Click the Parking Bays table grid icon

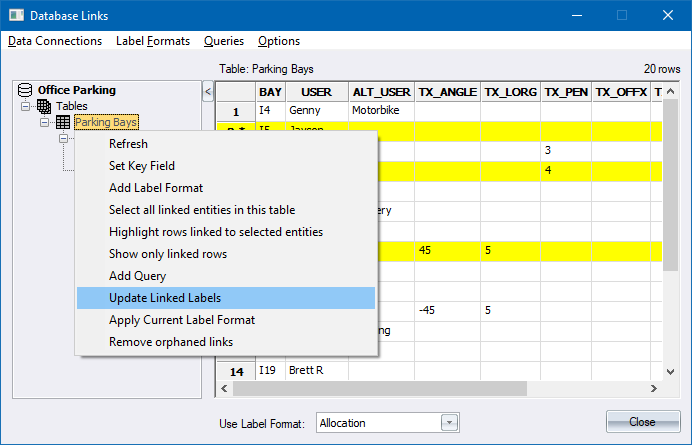pyautogui.click(x=62, y=122)
